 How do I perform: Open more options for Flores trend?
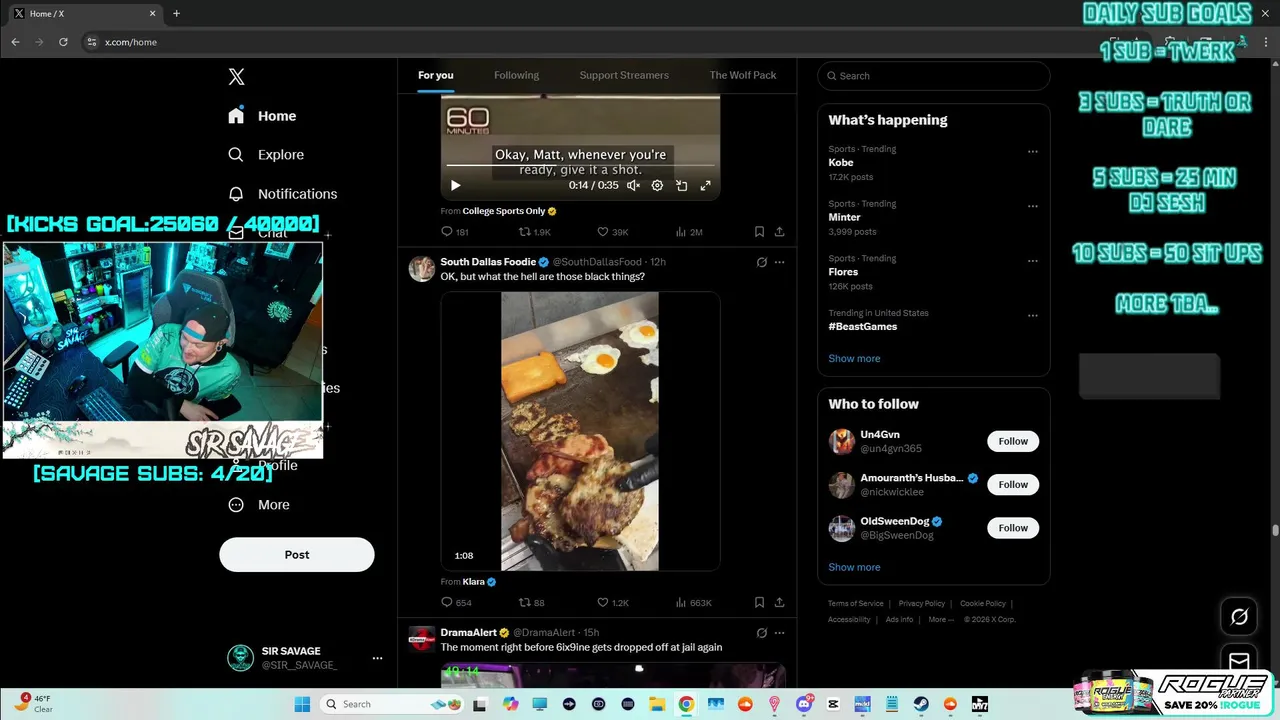[x=1032, y=261]
